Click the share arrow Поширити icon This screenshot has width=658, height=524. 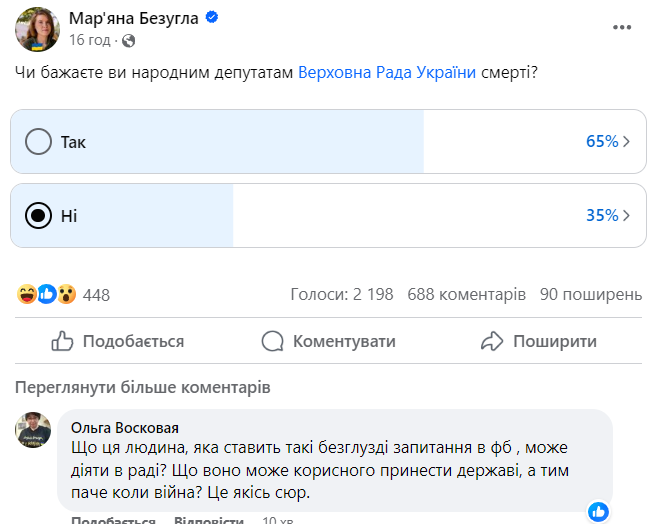click(x=492, y=341)
